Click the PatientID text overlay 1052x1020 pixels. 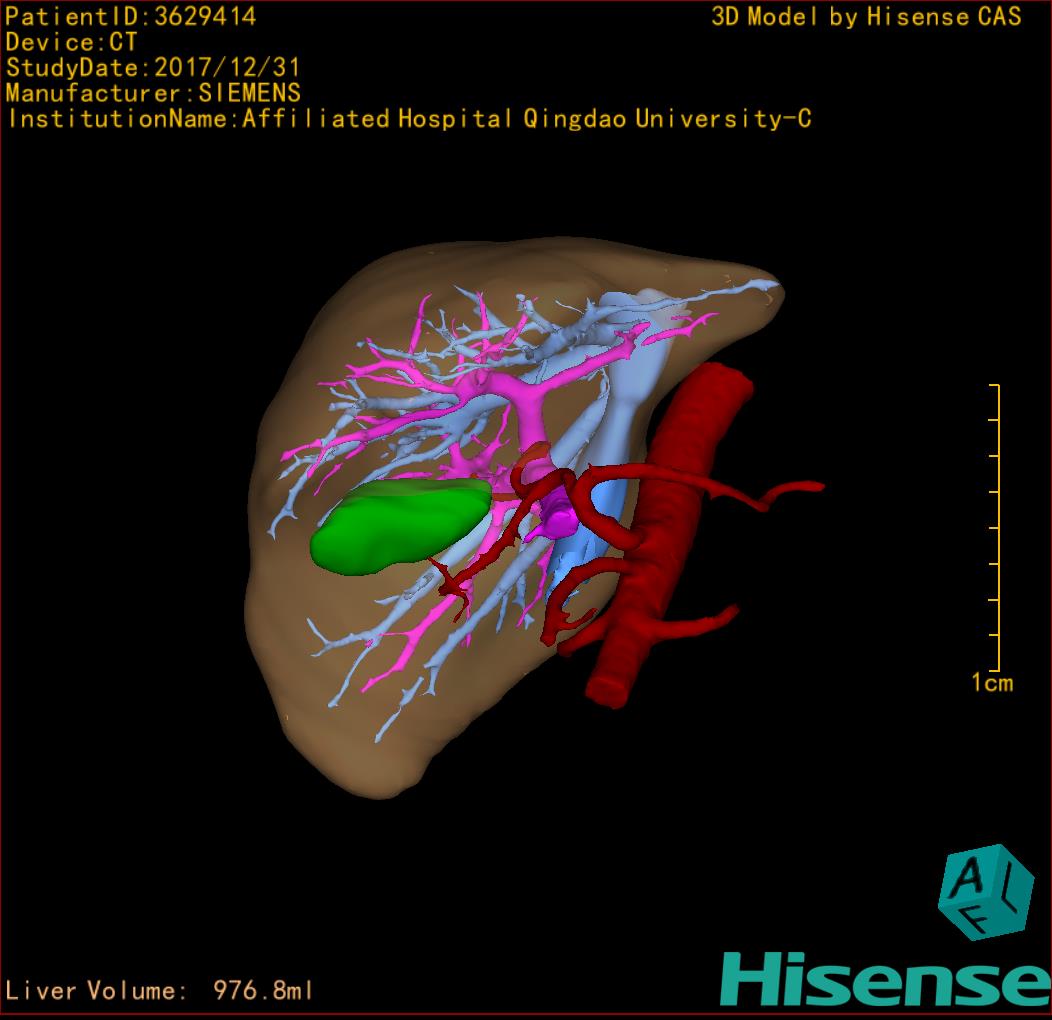point(131,16)
